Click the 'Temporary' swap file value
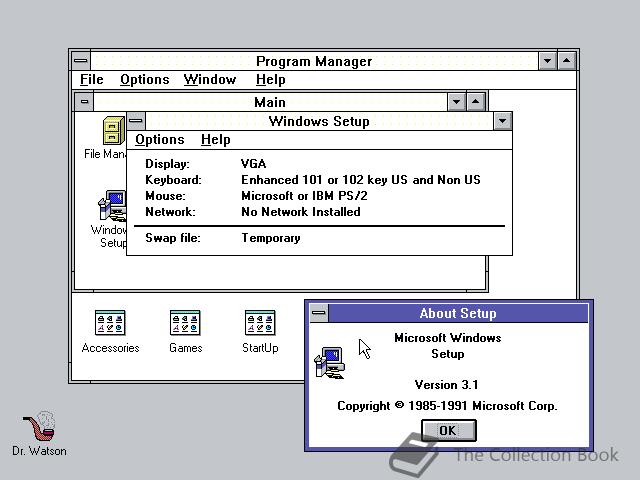Image resolution: width=640 pixels, height=480 pixels. tap(271, 238)
